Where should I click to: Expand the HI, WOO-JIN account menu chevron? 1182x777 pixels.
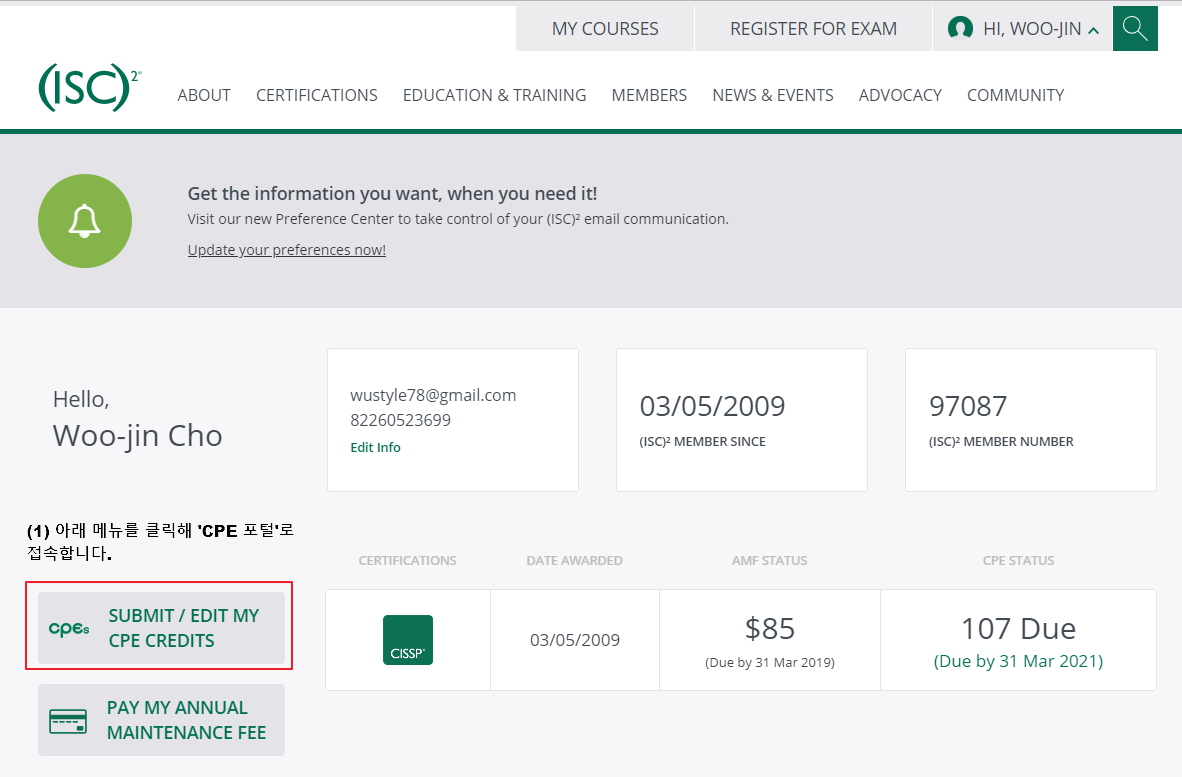point(1094,31)
